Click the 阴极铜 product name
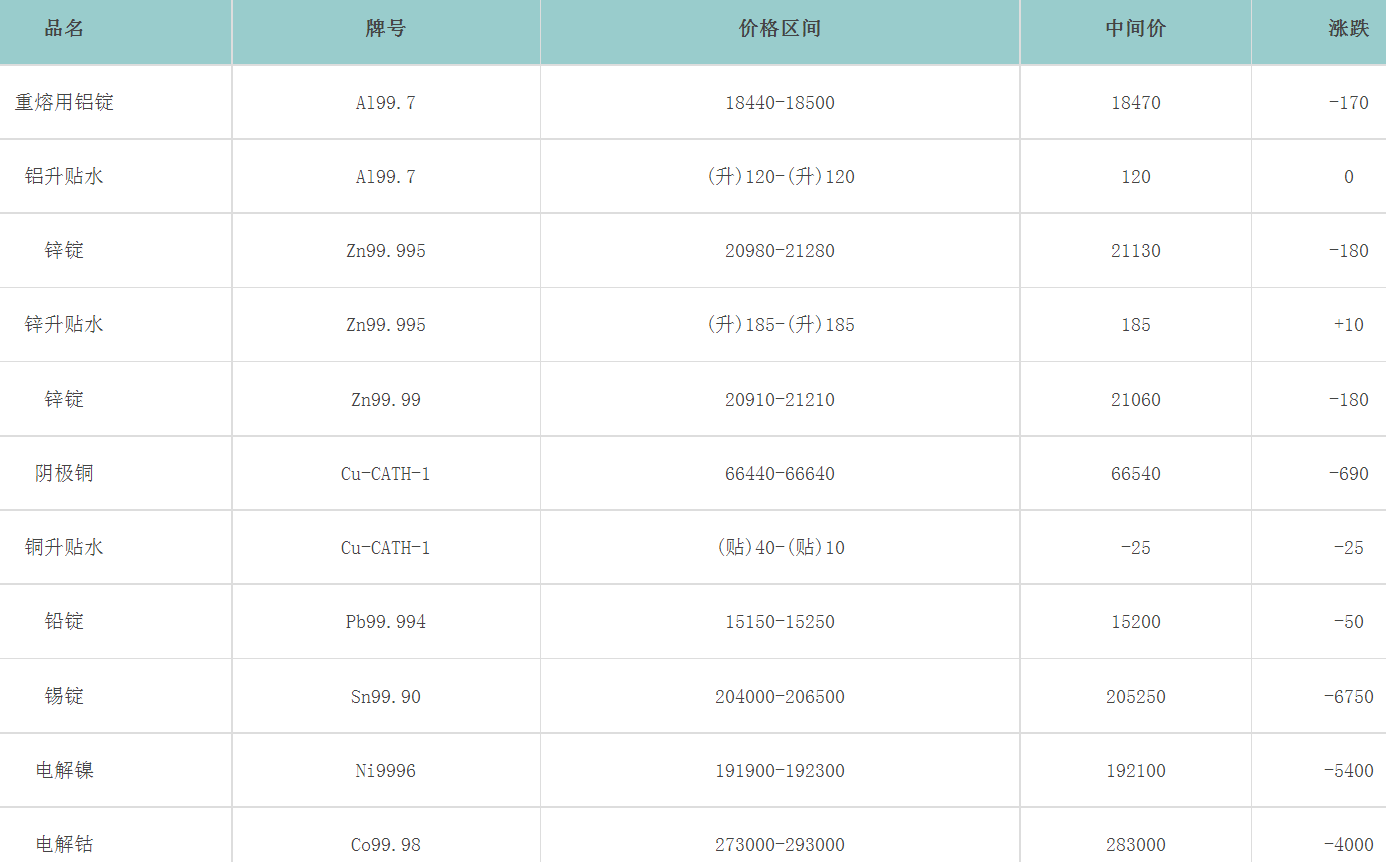This screenshot has height=862, width=1386. (x=64, y=473)
